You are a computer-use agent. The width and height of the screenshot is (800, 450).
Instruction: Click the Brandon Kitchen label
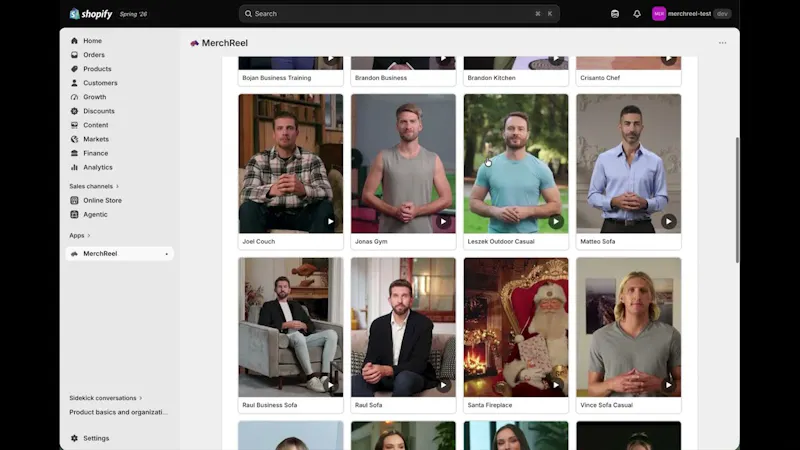[x=492, y=78]
